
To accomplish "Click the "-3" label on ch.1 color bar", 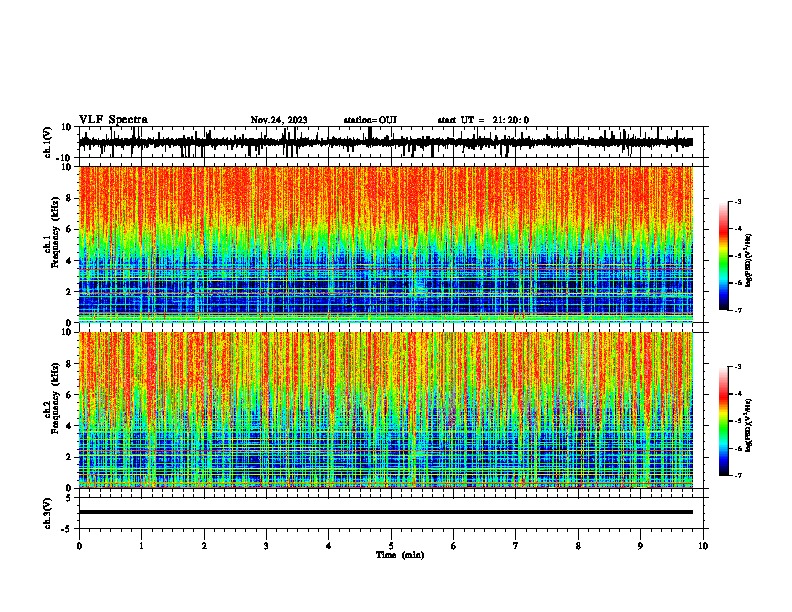I will 737,201.
